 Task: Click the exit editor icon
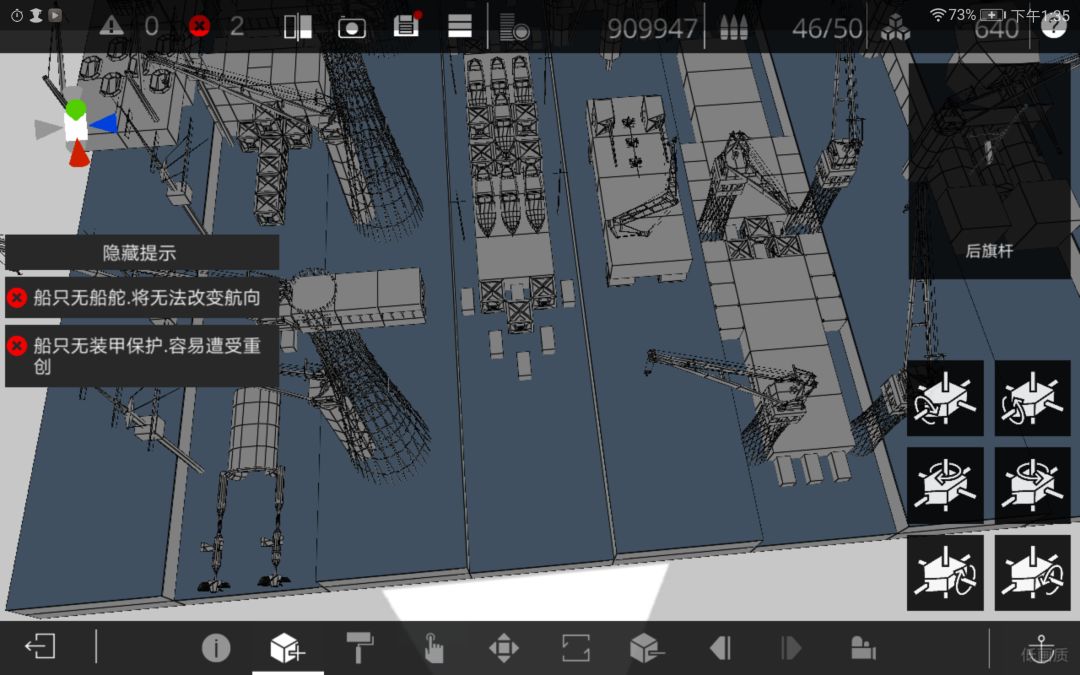point(40,647)
